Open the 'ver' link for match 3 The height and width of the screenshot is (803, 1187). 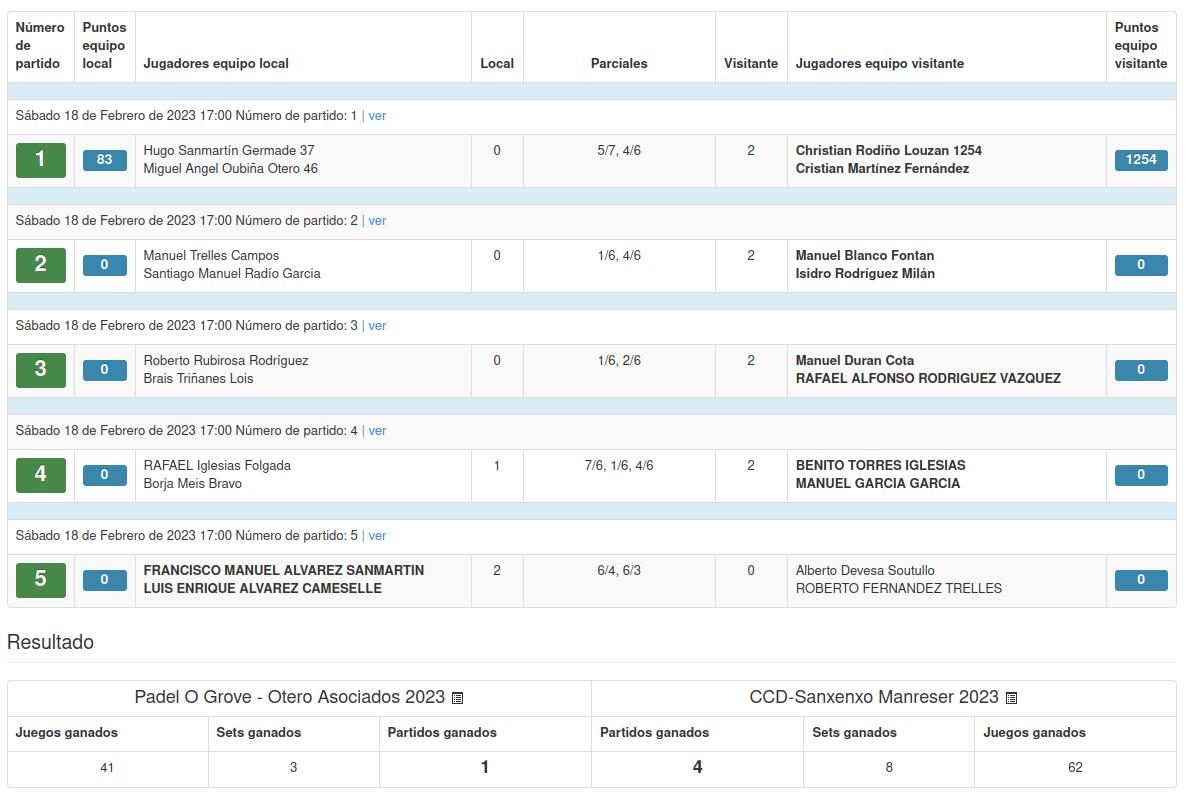(x=377, y=325)
